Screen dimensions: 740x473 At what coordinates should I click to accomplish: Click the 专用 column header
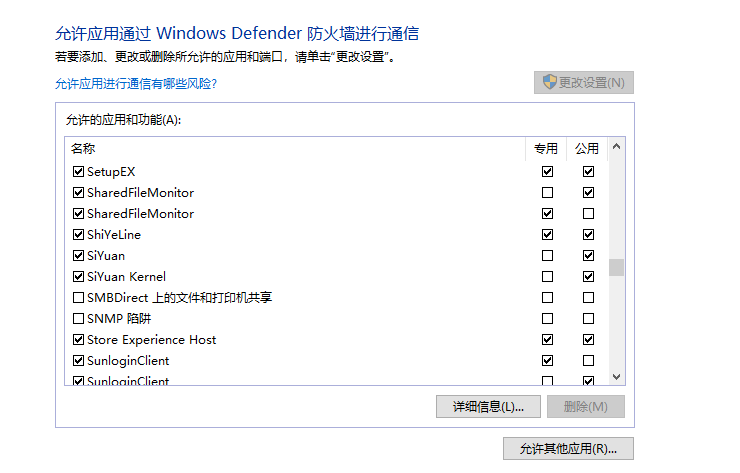[546, 148]
